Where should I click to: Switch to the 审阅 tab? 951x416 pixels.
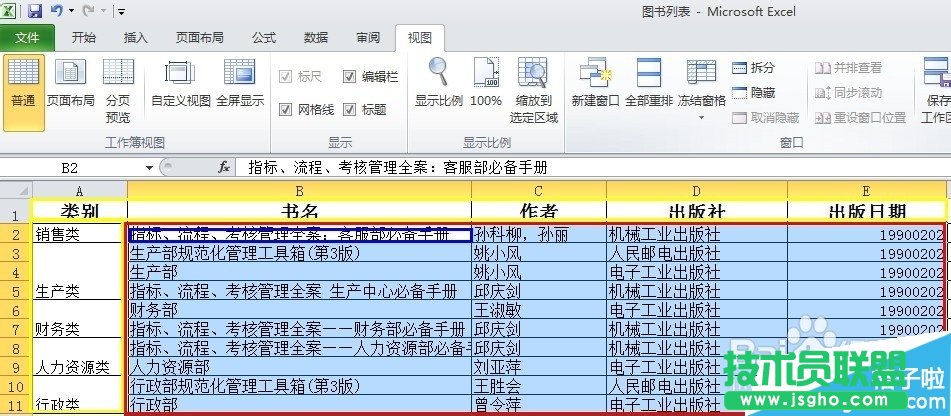tap(368, 38)
